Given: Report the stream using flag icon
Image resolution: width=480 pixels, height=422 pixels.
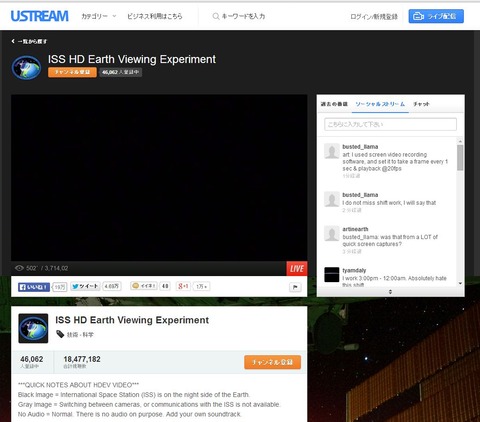Looking at the screenshot, I should (x=295, y=287).
